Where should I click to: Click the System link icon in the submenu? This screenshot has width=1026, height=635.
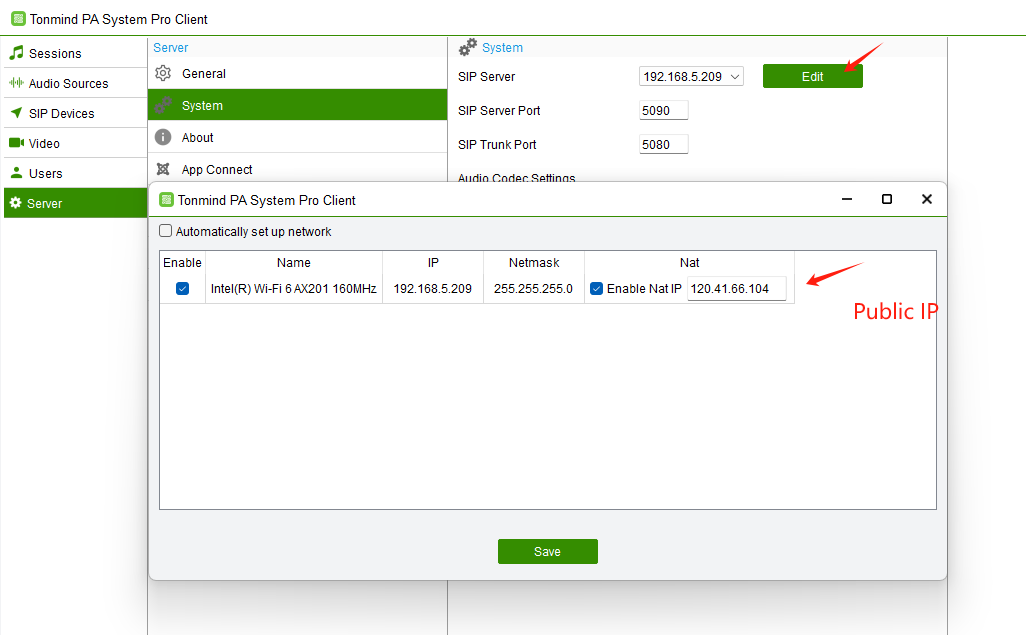click(164, 105)
